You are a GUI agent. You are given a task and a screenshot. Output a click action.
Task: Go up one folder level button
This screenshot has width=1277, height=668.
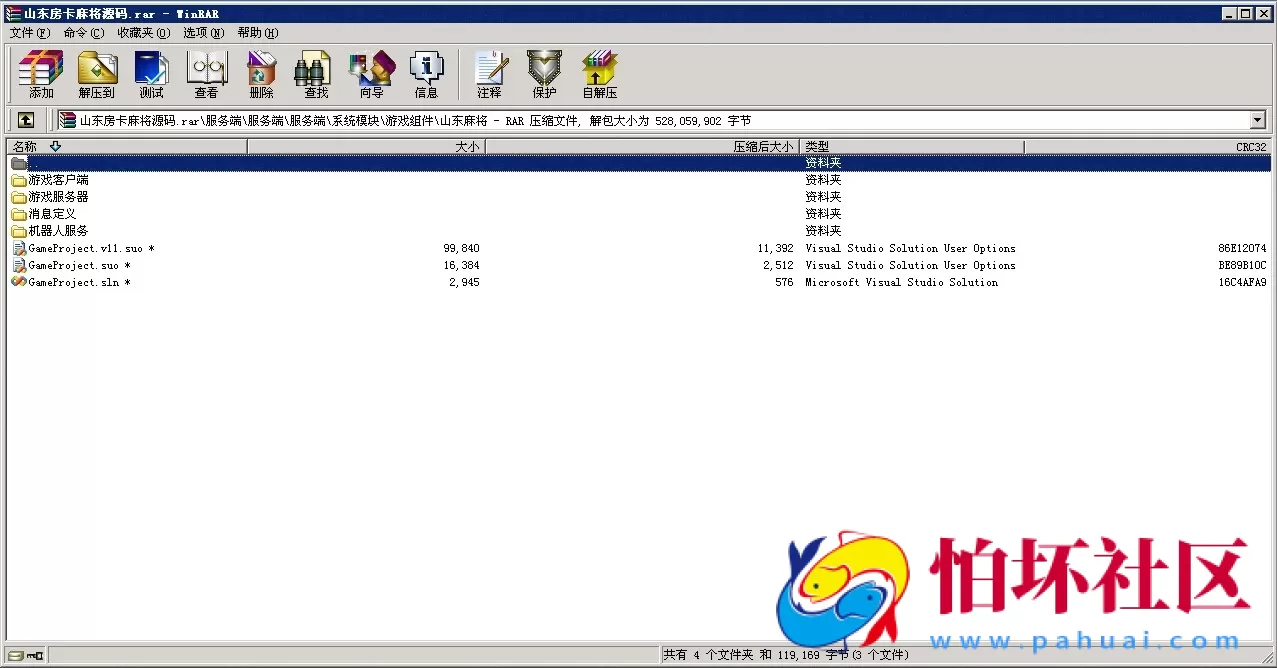coord(26,120)
